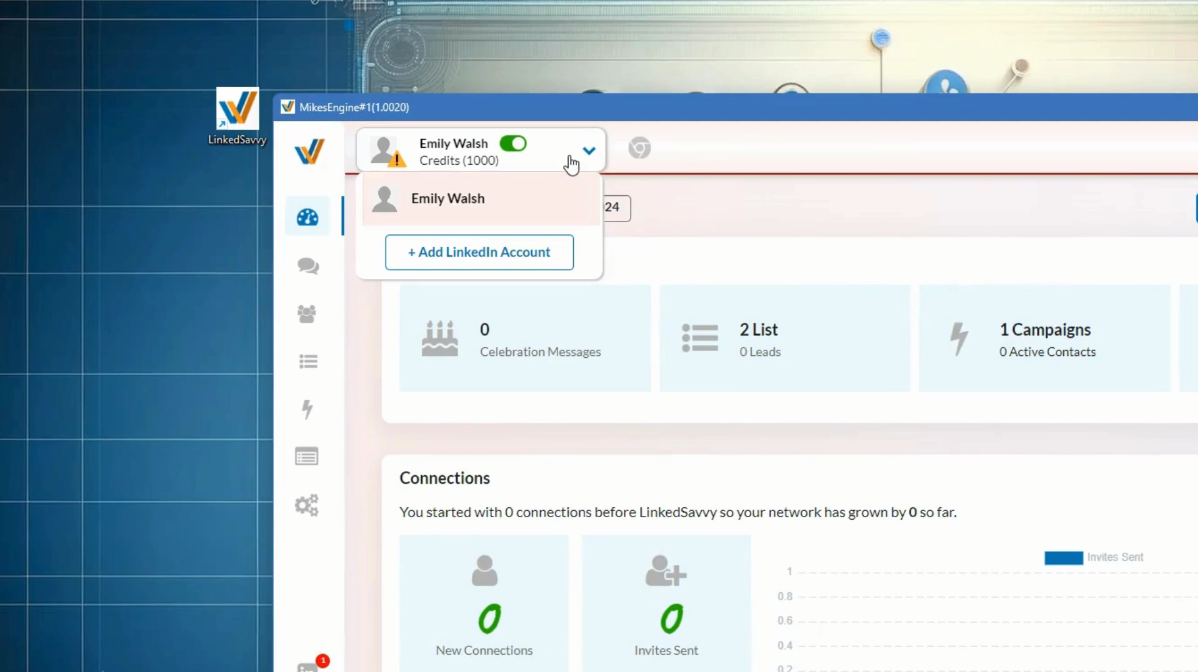
Task: Select the Posts card icon in sidebar
Action: click(307, 456)
